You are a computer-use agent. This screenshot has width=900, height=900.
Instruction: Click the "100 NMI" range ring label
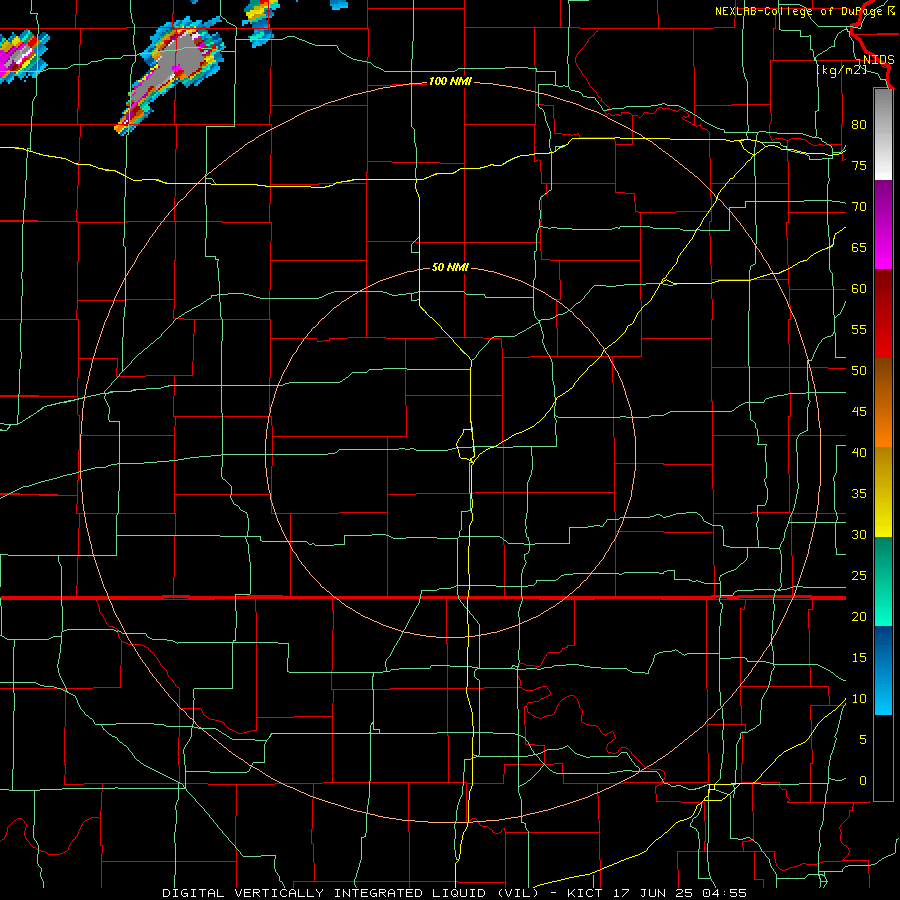point(450,82)
